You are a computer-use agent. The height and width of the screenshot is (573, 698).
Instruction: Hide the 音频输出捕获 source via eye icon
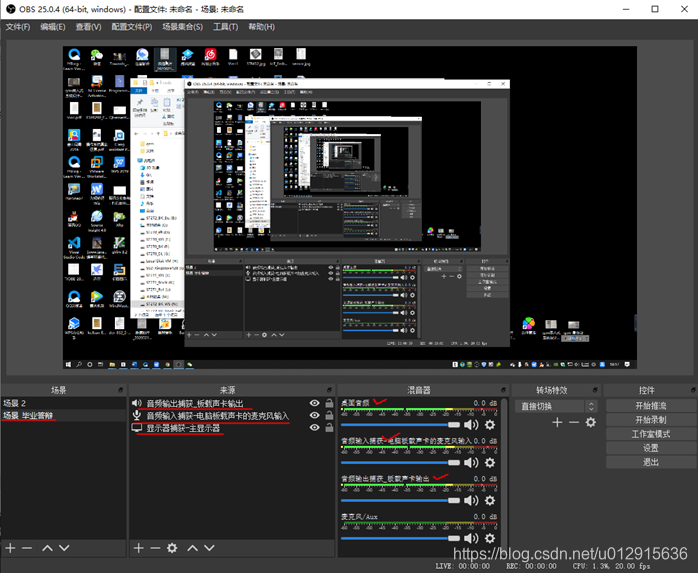tap(314, 403)
